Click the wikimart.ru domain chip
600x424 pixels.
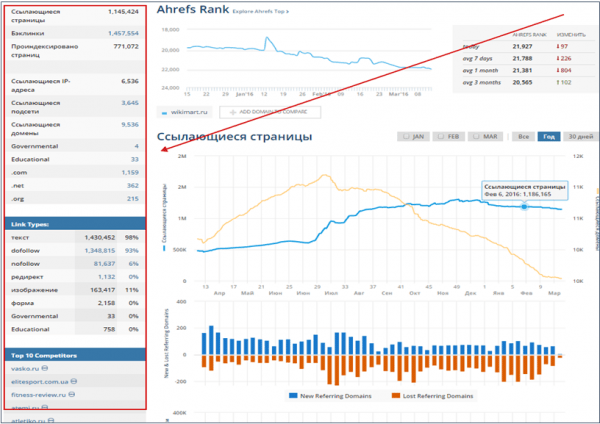pos(184,112)
